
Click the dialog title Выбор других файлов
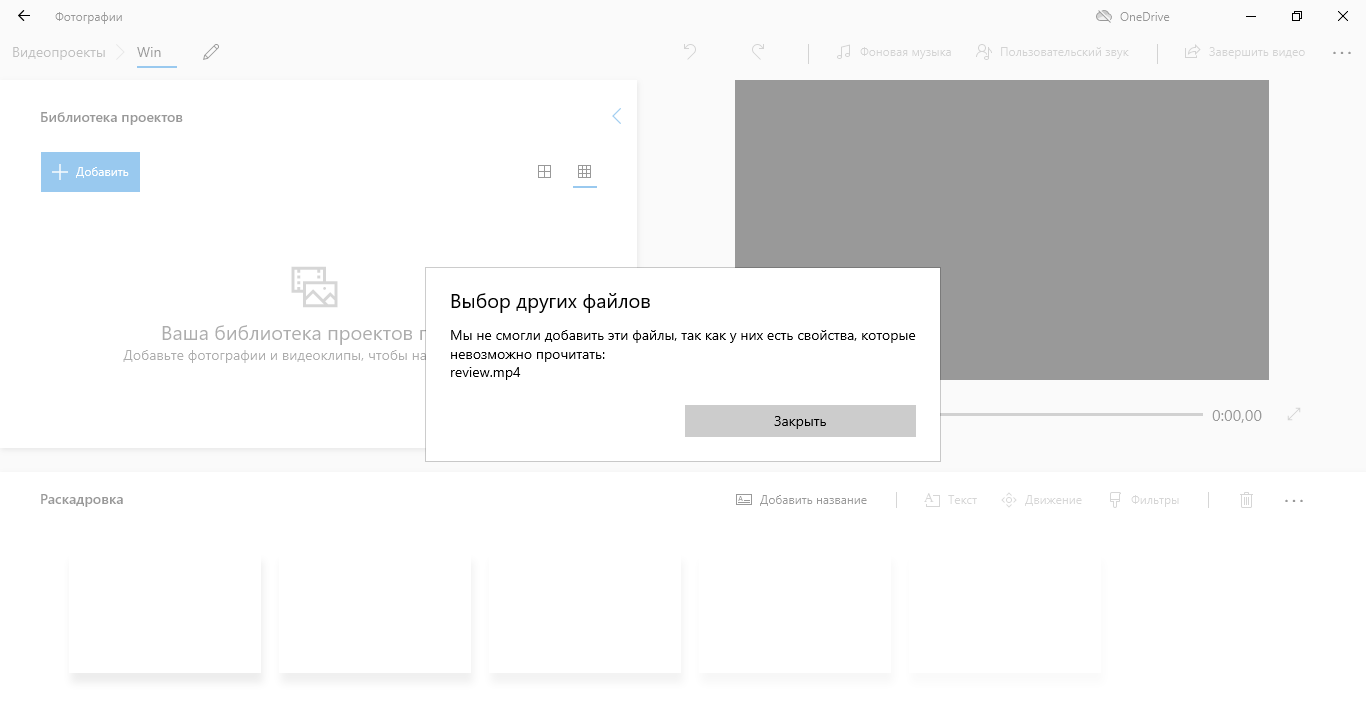(x=550, y=301)
